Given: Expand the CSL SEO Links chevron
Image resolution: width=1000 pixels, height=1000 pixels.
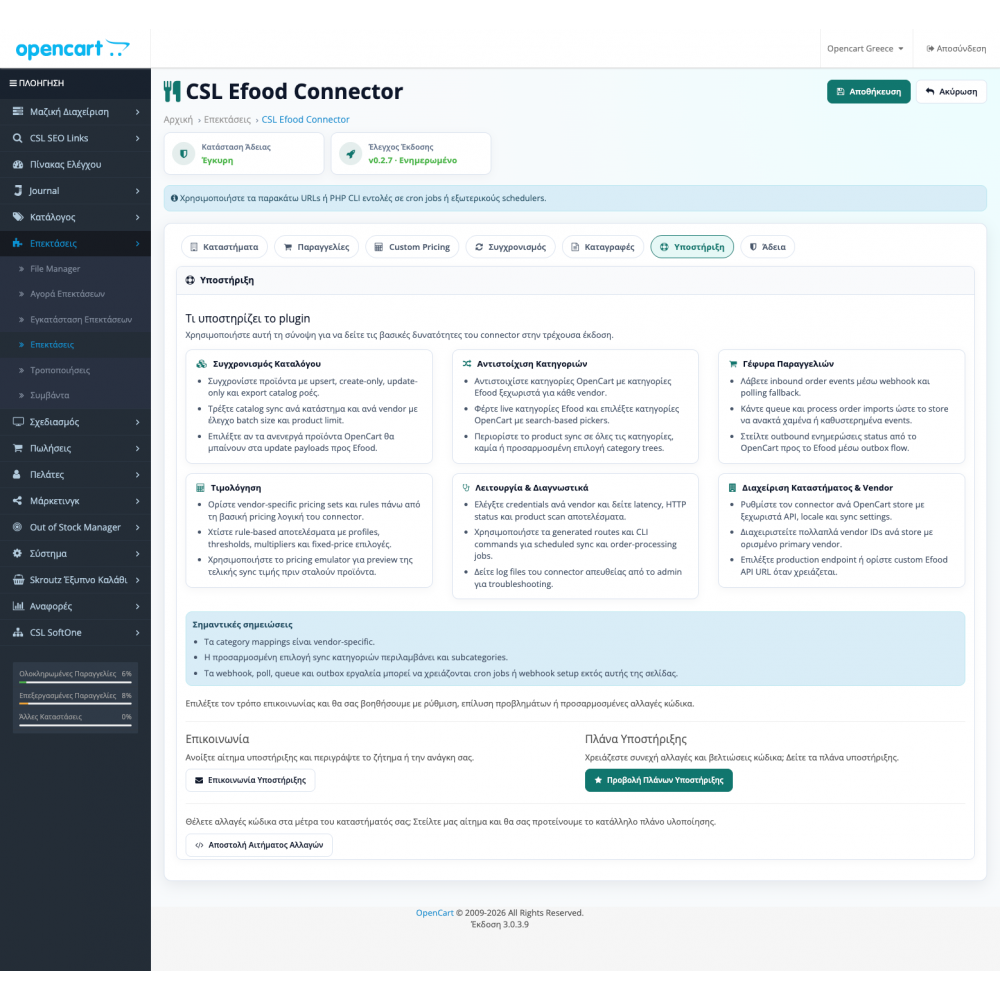Looking at the screenshot, I should point(138,138).
